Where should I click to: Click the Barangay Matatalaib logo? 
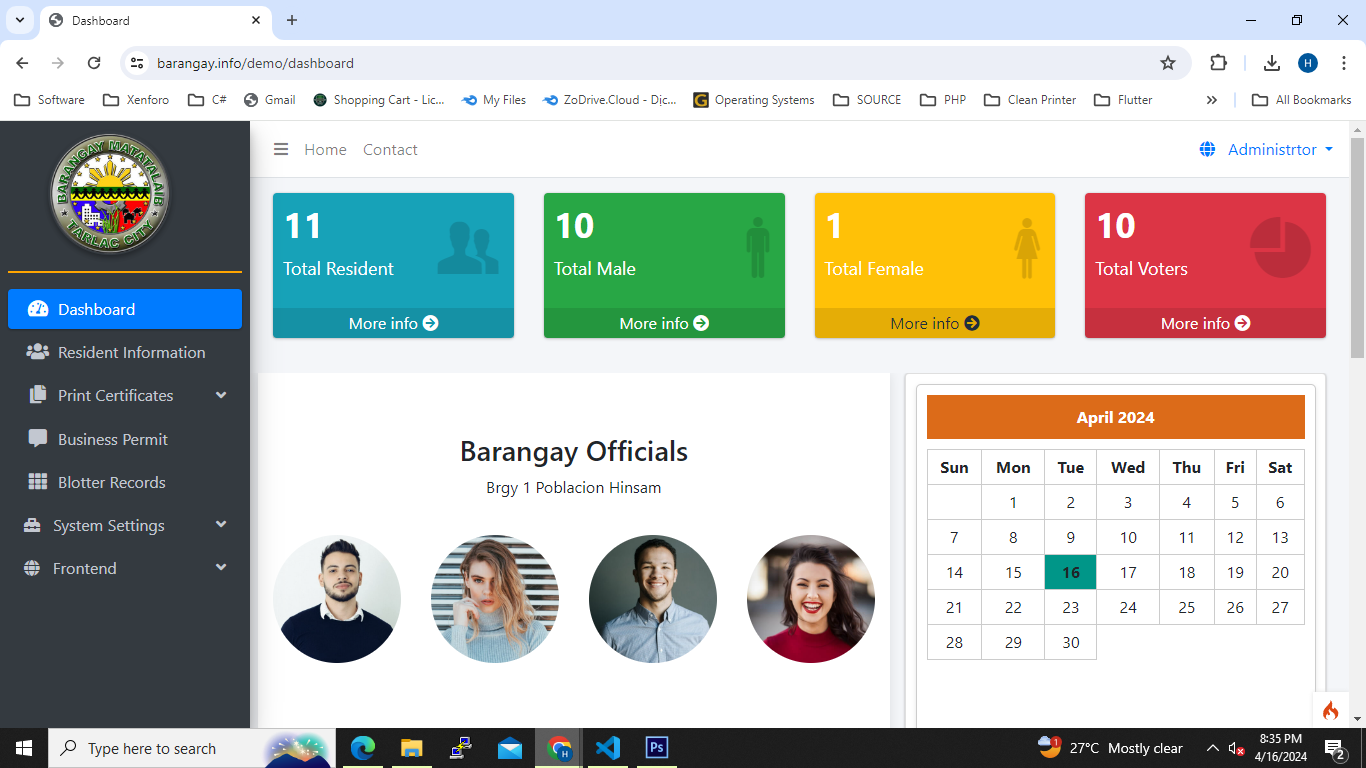pyautogui.click(x=110, y=194)
